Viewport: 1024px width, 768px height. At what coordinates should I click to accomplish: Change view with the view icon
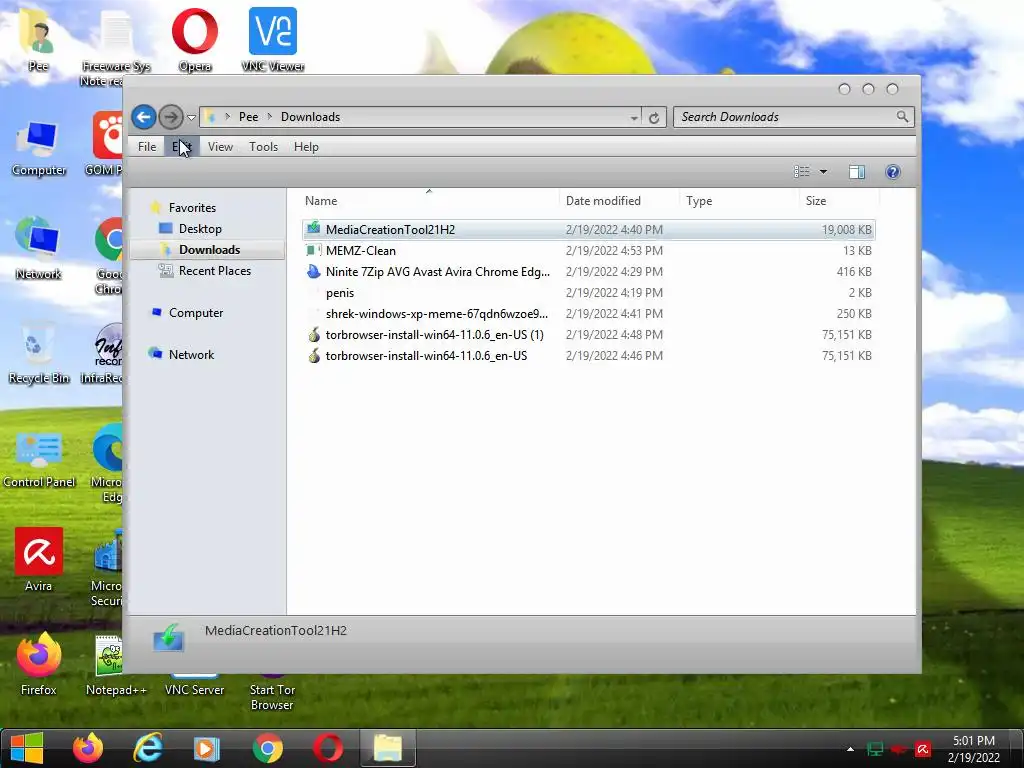tap(802, 172)
